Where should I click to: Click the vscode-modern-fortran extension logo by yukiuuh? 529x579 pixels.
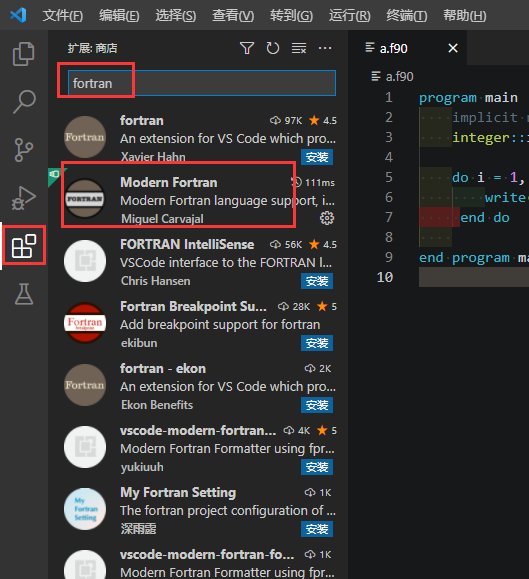tap(85, 447)
